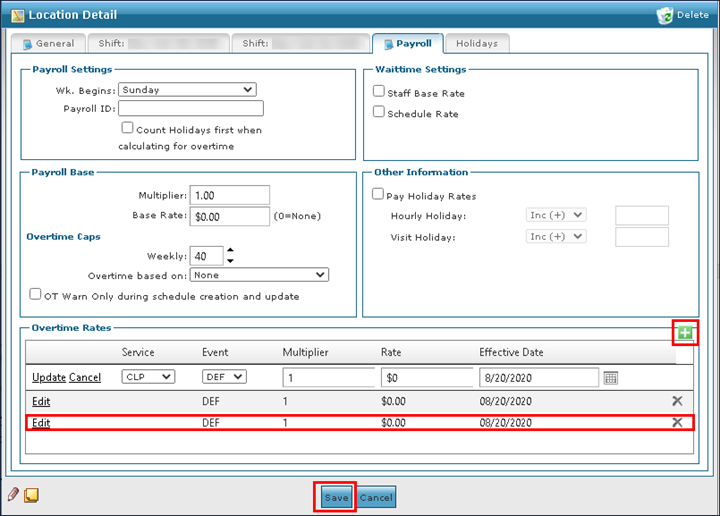Click the yellow note icon at bottom left
This screenshot has width=720, height=516.
click(31, 494)
